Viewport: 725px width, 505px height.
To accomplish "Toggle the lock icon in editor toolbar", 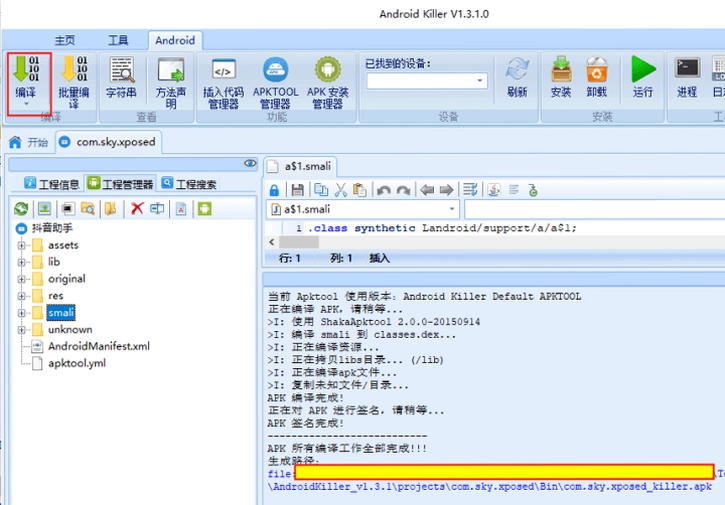I will coord(274,190).
